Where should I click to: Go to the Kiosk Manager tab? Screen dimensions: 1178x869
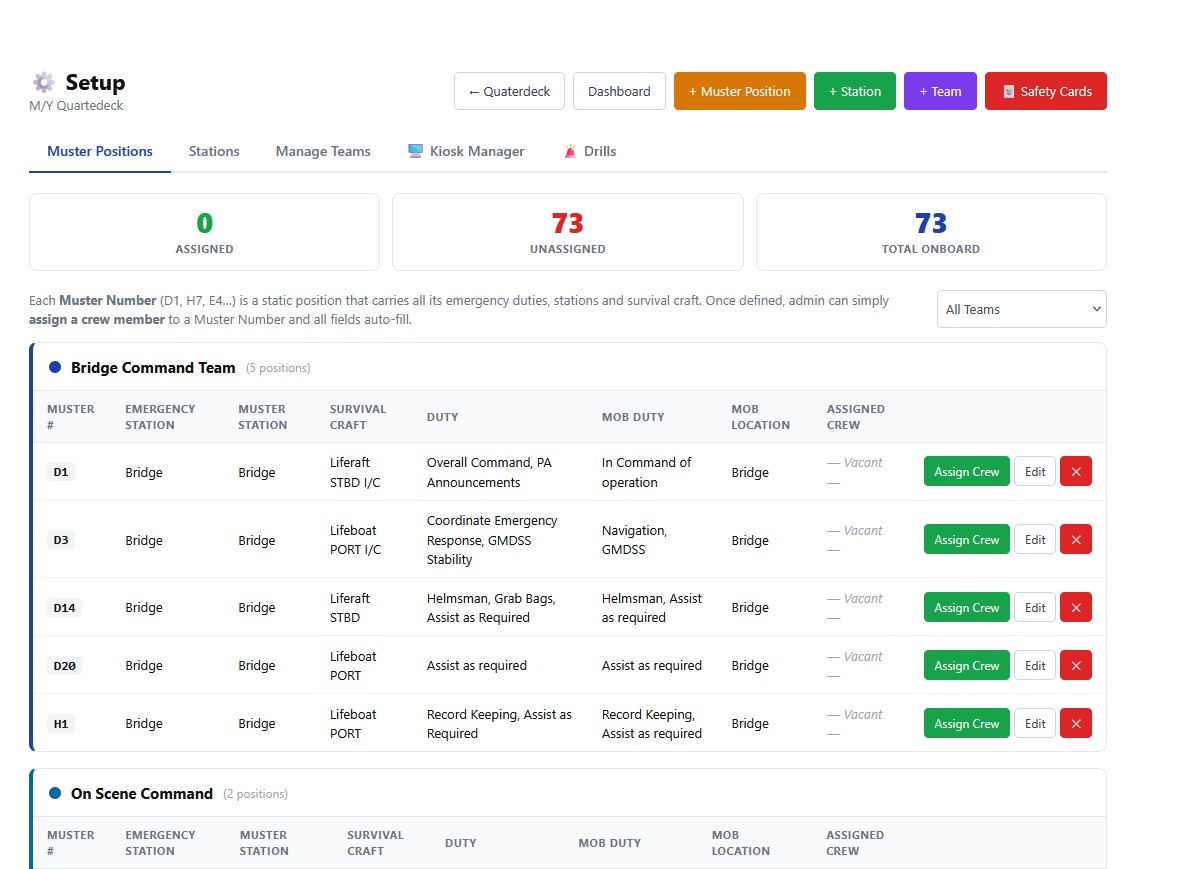(466, 151)
